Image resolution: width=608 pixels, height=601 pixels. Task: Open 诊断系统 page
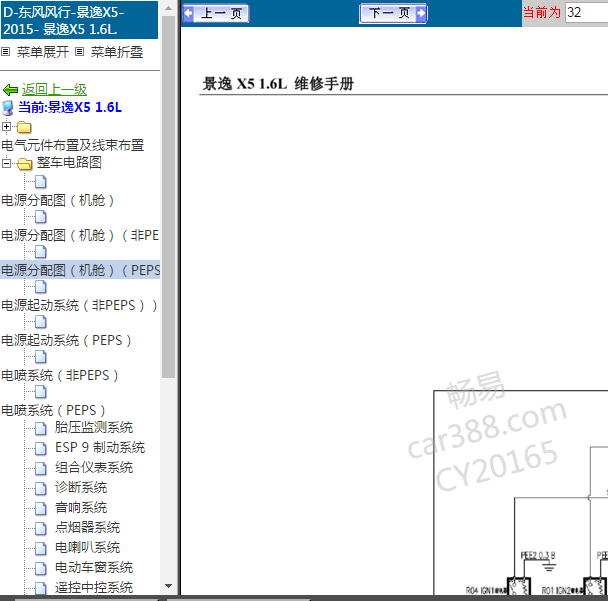(x=81, y=487)
